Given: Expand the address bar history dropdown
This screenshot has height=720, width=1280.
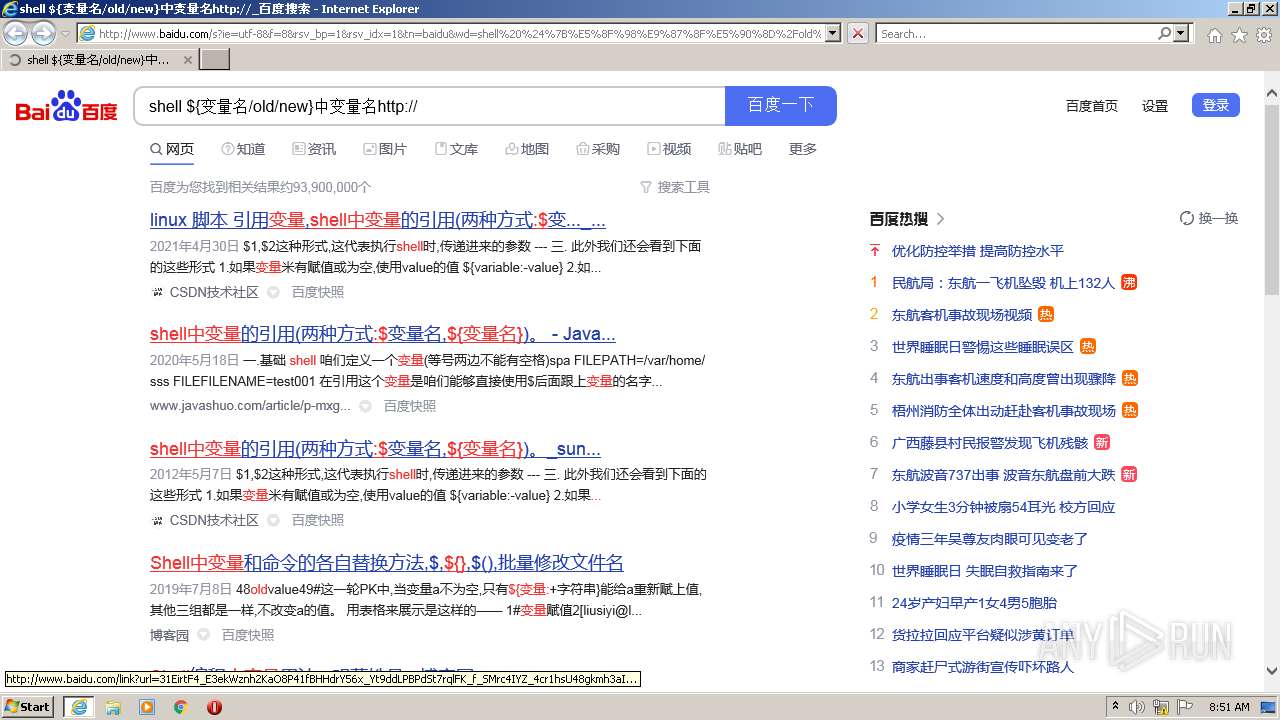Looking at the screenshot, I should 833,34.
